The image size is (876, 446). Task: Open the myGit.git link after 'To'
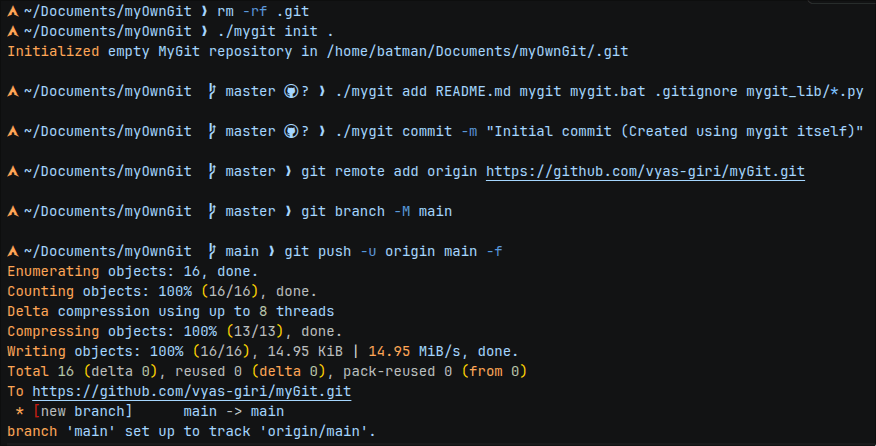pos(192,391)
